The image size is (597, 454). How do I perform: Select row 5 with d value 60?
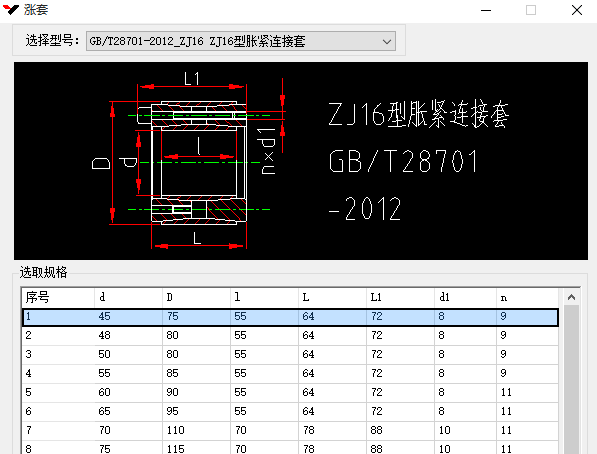[290, 393]
